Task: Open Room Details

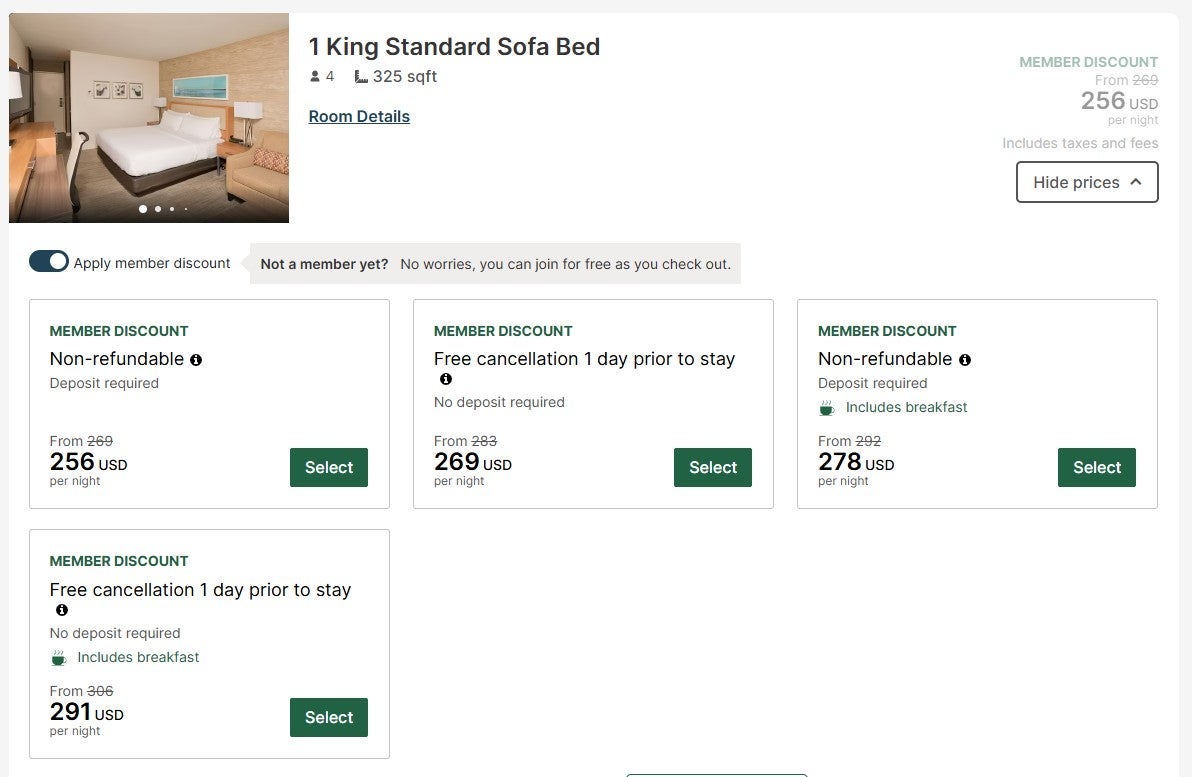Action: pos(358,116)
